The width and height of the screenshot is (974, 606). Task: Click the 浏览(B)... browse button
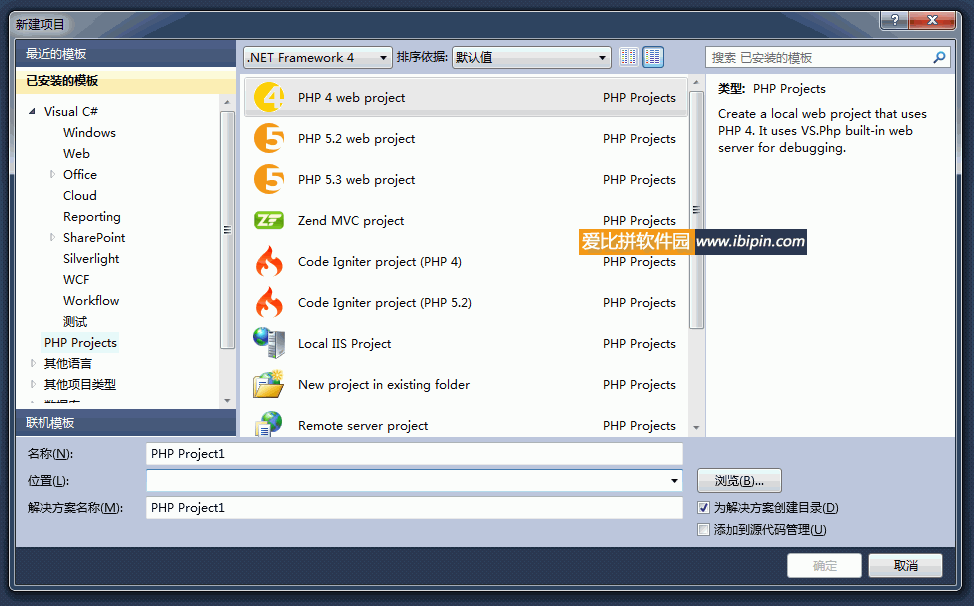[739, 481]
